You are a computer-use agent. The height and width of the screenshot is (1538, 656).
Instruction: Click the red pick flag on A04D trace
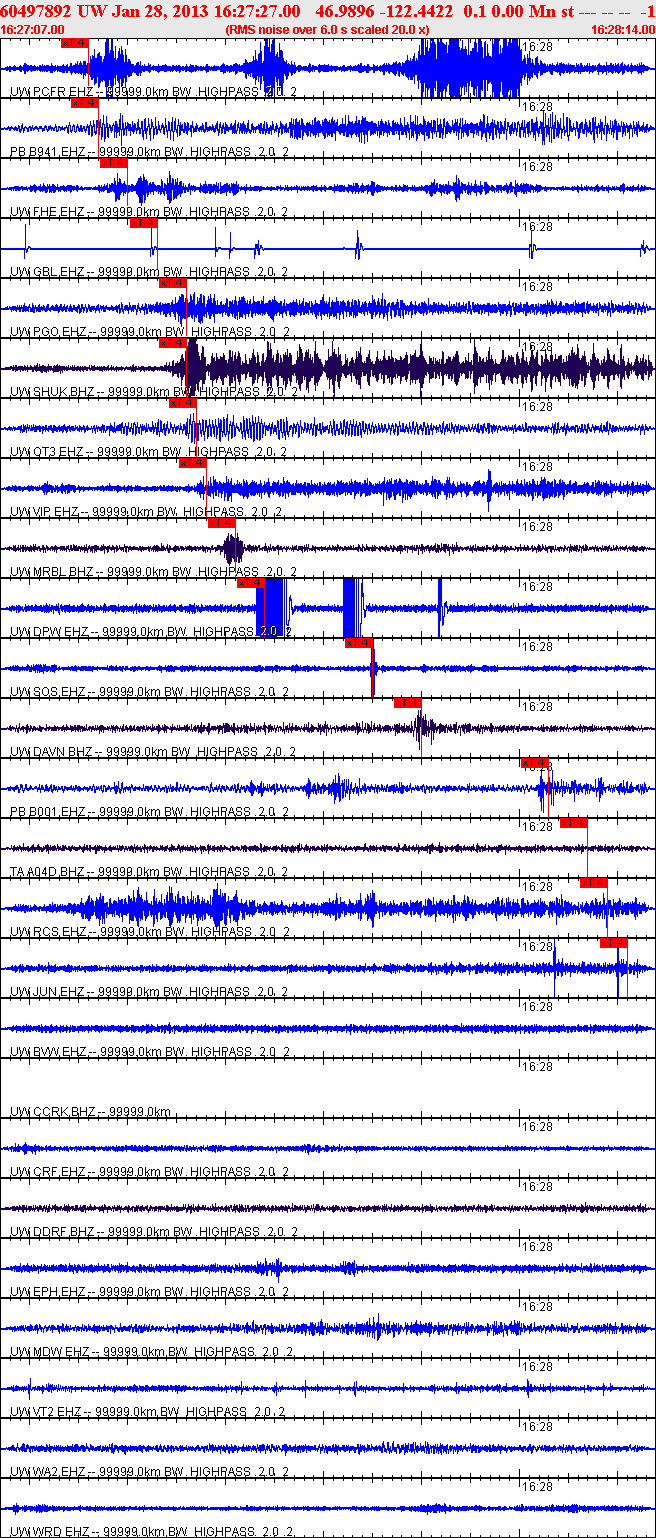pos(574,823)
